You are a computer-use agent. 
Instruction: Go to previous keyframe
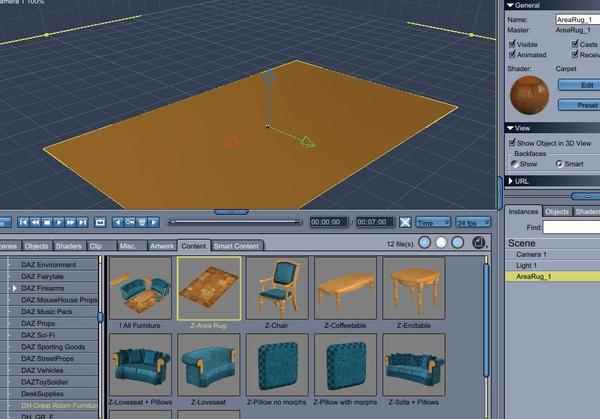118,222
